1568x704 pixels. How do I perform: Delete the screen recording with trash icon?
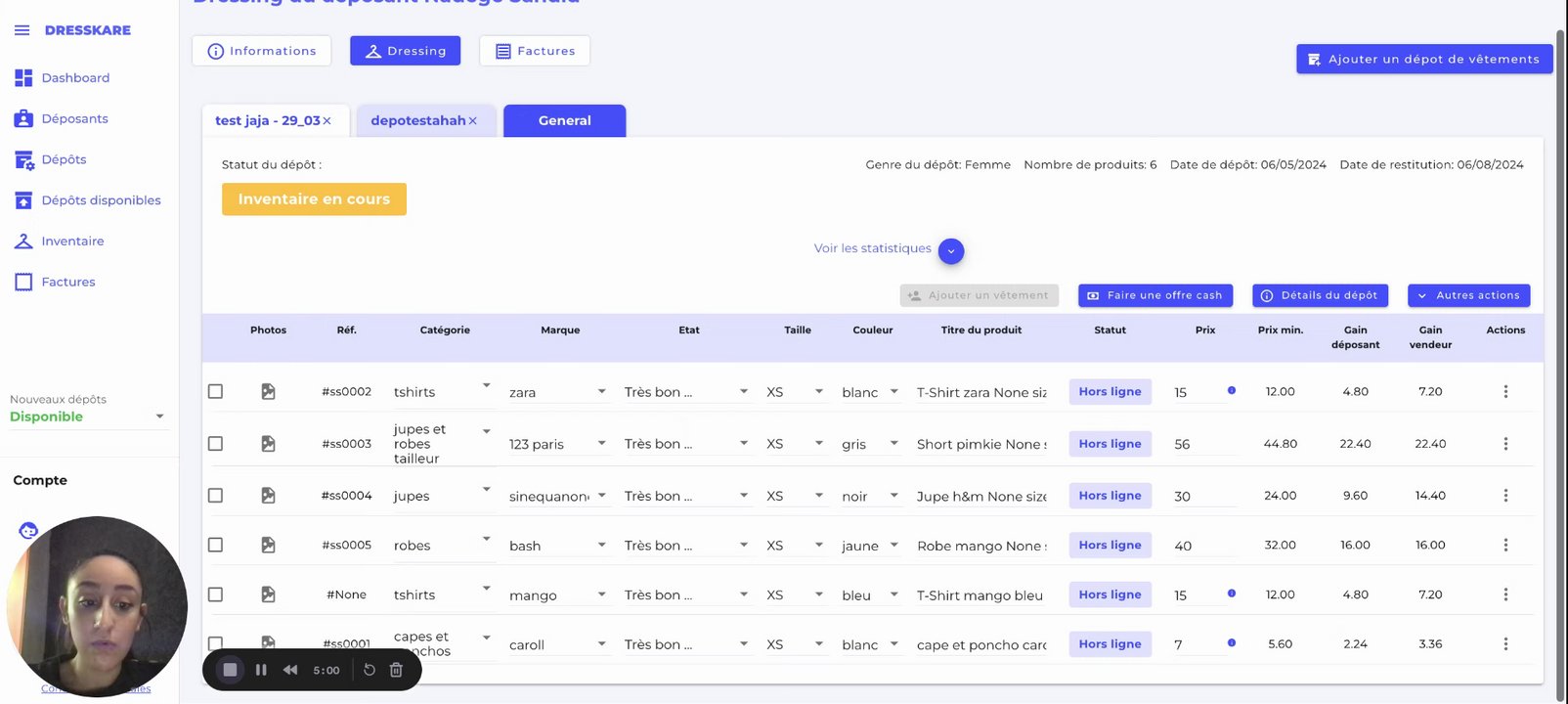point(396,670)
